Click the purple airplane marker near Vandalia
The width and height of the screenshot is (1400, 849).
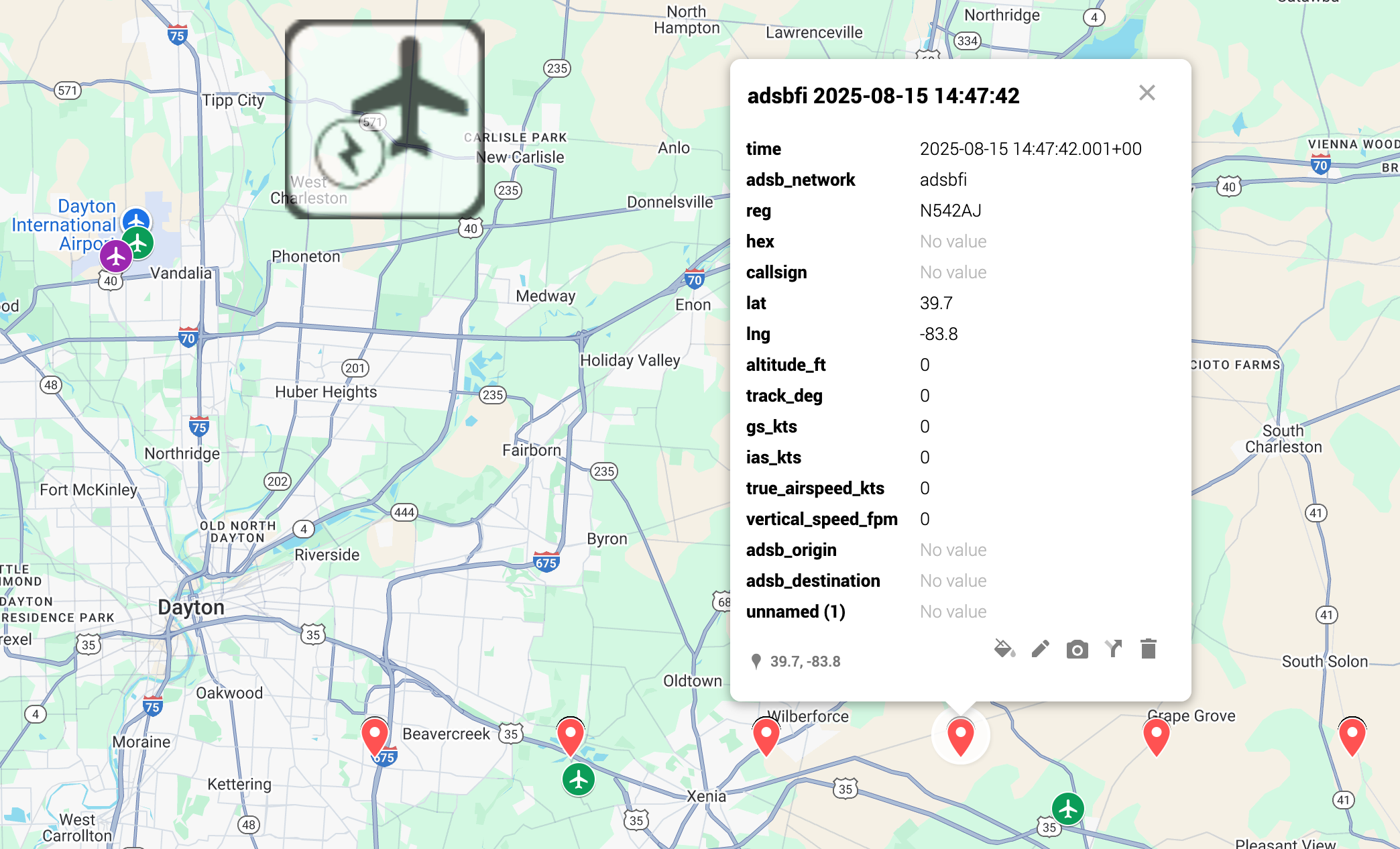[x=116, y=256]
